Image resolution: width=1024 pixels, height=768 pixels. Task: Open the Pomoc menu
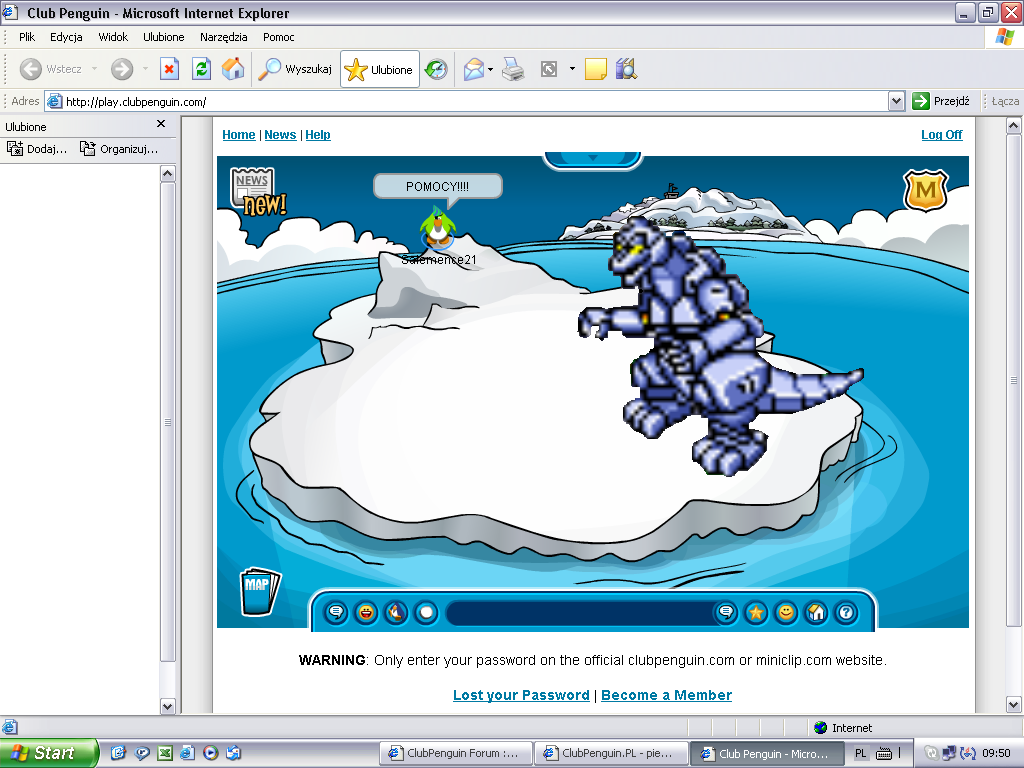coord(279,37)
